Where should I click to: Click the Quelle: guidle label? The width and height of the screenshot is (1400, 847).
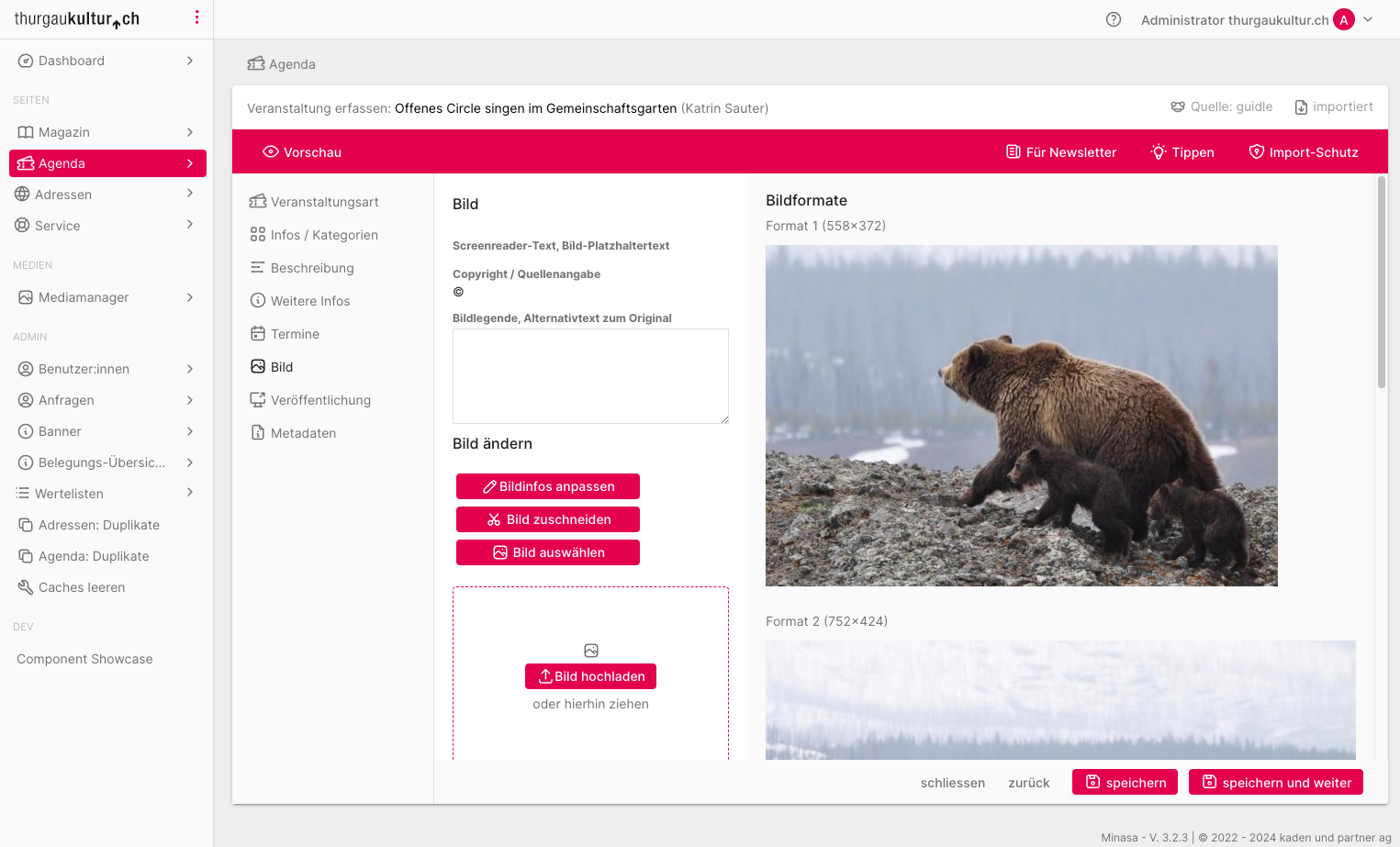coord(1222,106)
